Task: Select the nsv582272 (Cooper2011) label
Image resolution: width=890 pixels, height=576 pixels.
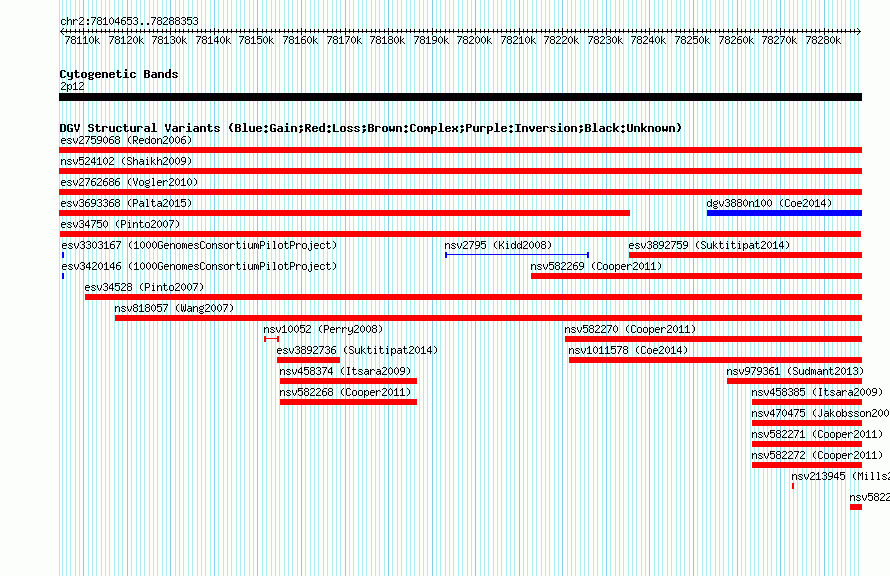Action: click(x=817, y=455)
